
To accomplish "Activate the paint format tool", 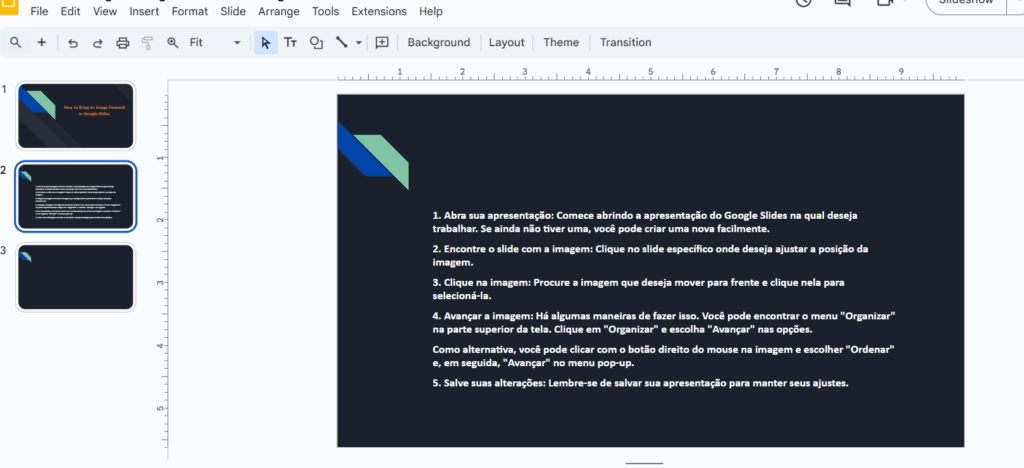I will tap(147, 42).
